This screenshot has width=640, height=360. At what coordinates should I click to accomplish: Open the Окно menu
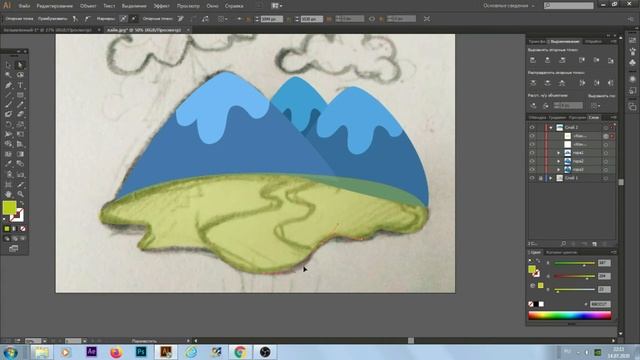212,6
